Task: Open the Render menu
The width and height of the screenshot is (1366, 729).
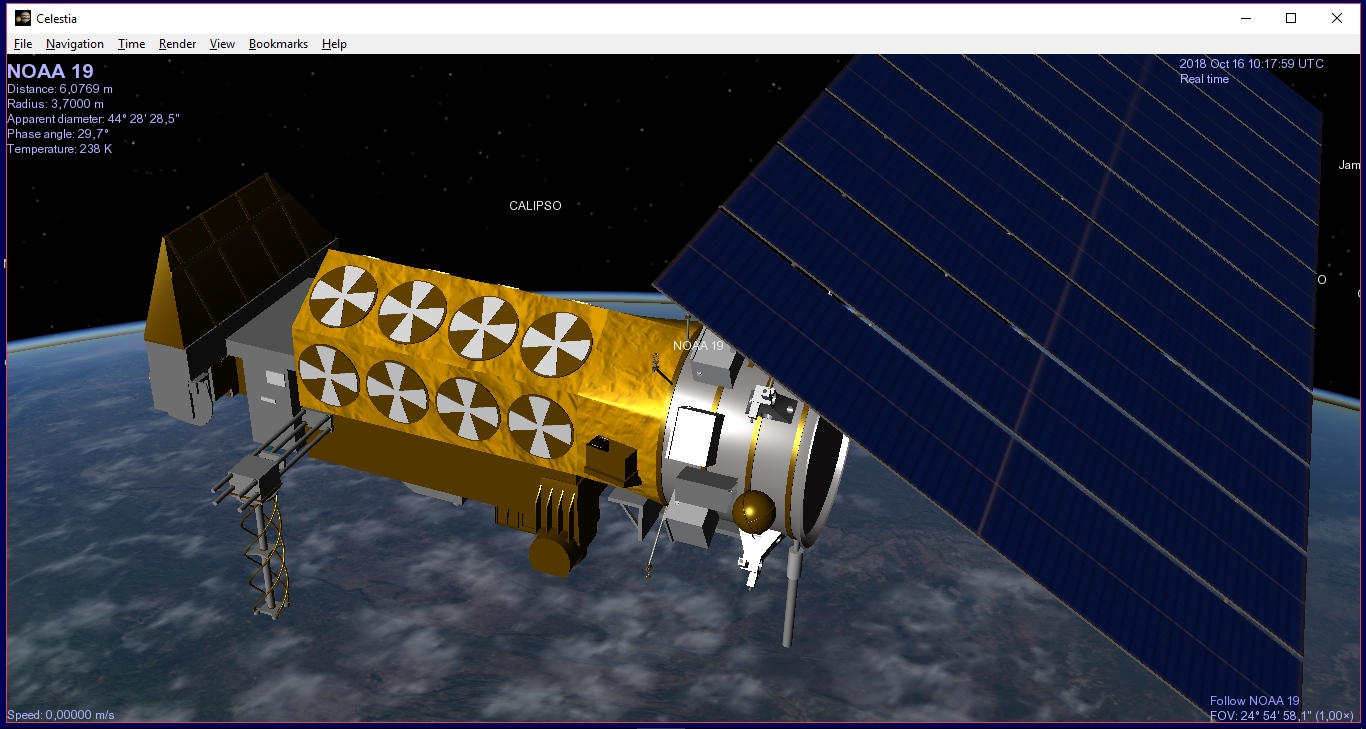Action: [177, 44]
